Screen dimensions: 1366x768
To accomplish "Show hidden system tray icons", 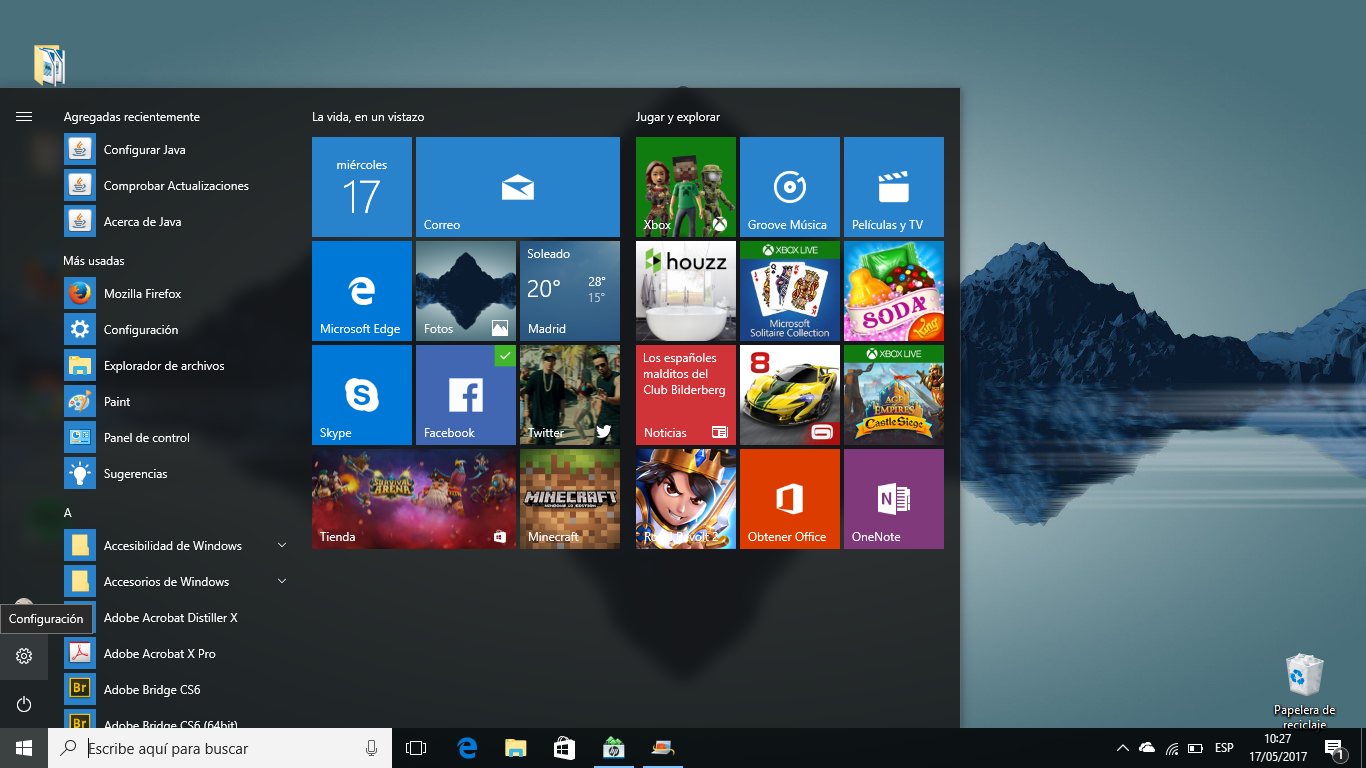I will (1122, 748).
